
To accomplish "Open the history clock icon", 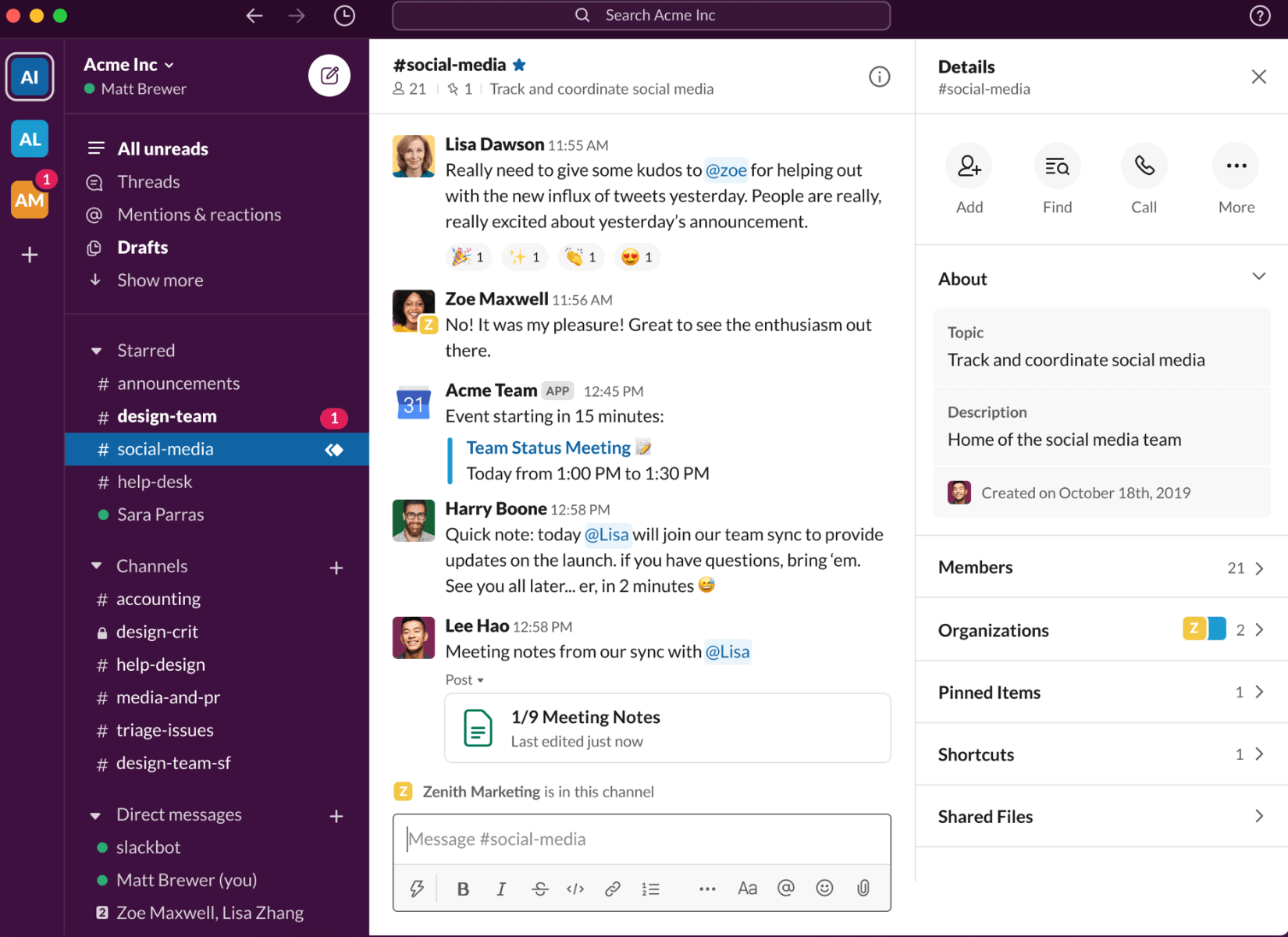I will [x=344, y=16].
